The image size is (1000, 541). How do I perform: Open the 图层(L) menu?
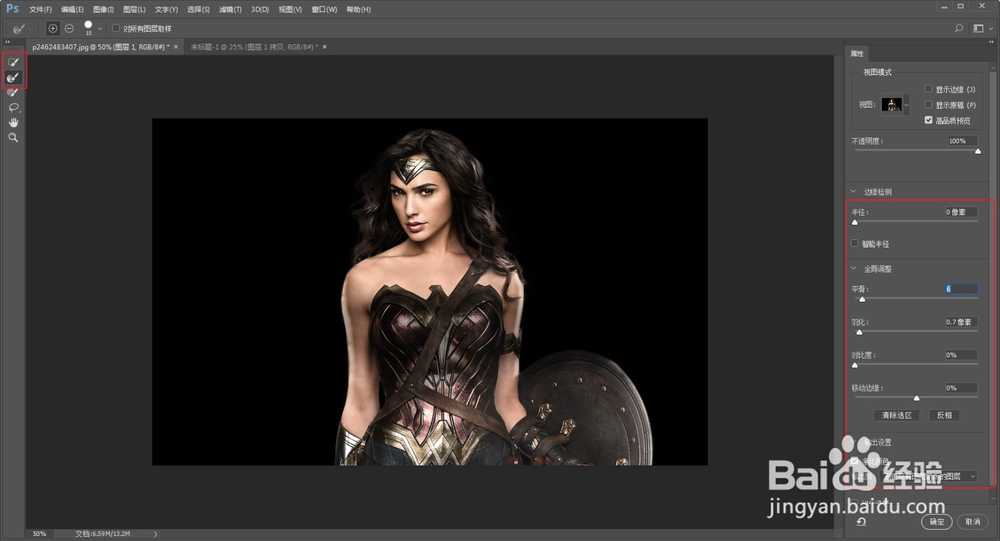[x=134, y=10]
